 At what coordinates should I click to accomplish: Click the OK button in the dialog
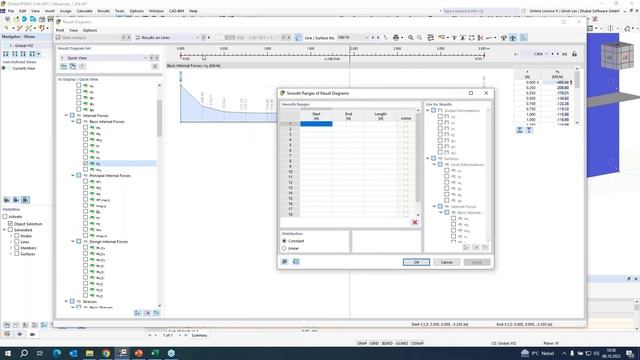(x=416, y=262)
